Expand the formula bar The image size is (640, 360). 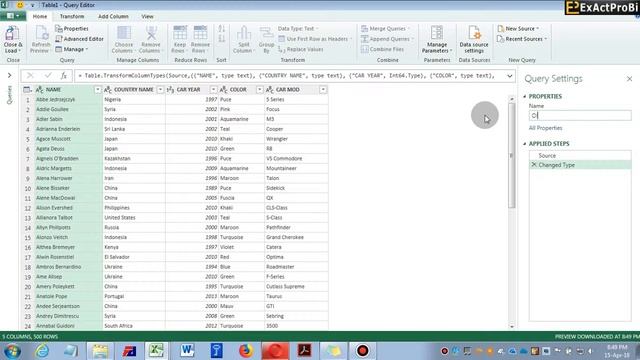[x=510, y=76]
